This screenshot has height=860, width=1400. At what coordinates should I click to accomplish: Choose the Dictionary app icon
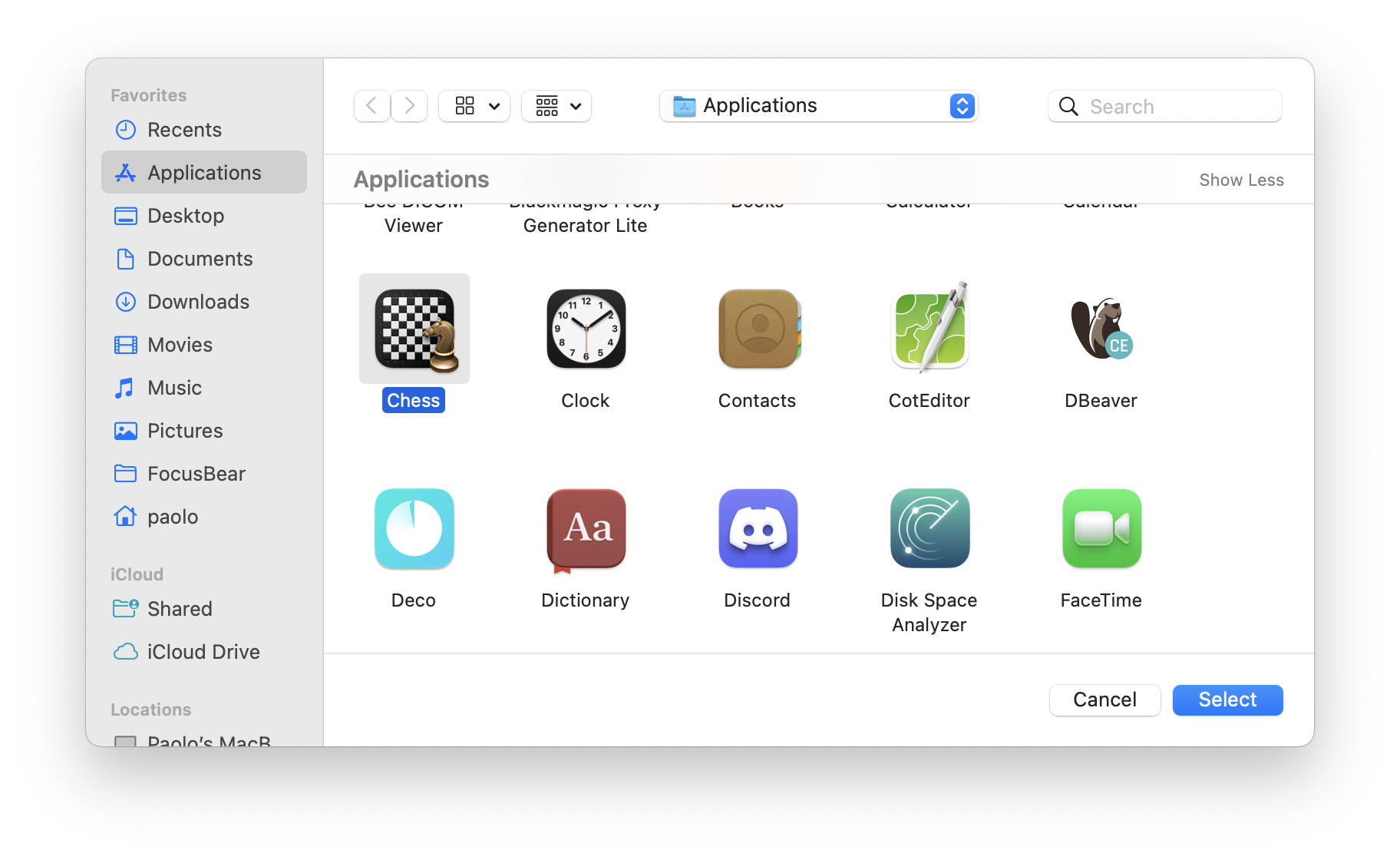tap(586, 530)
